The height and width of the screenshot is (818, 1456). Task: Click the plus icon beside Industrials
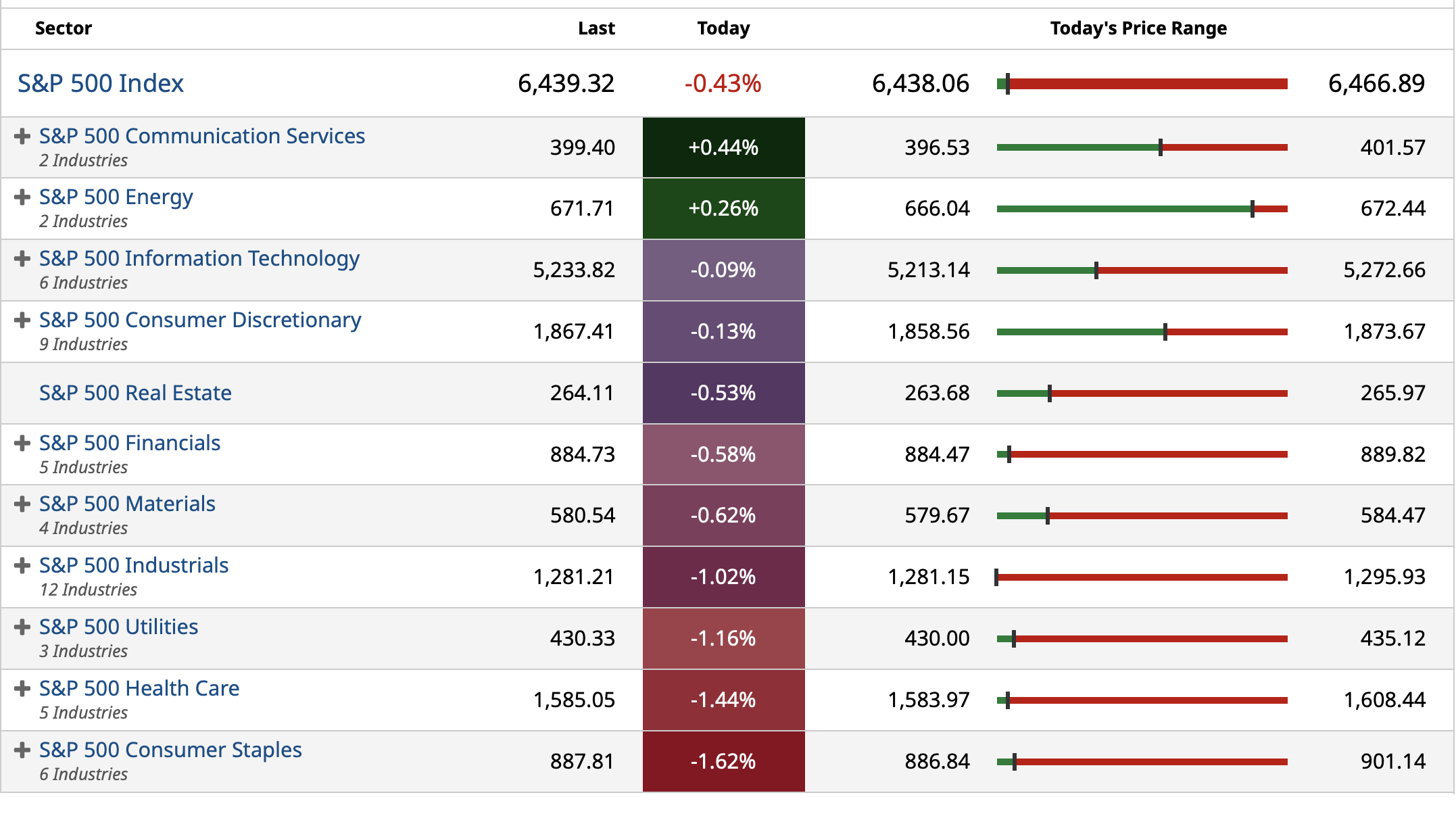[22, 565]
